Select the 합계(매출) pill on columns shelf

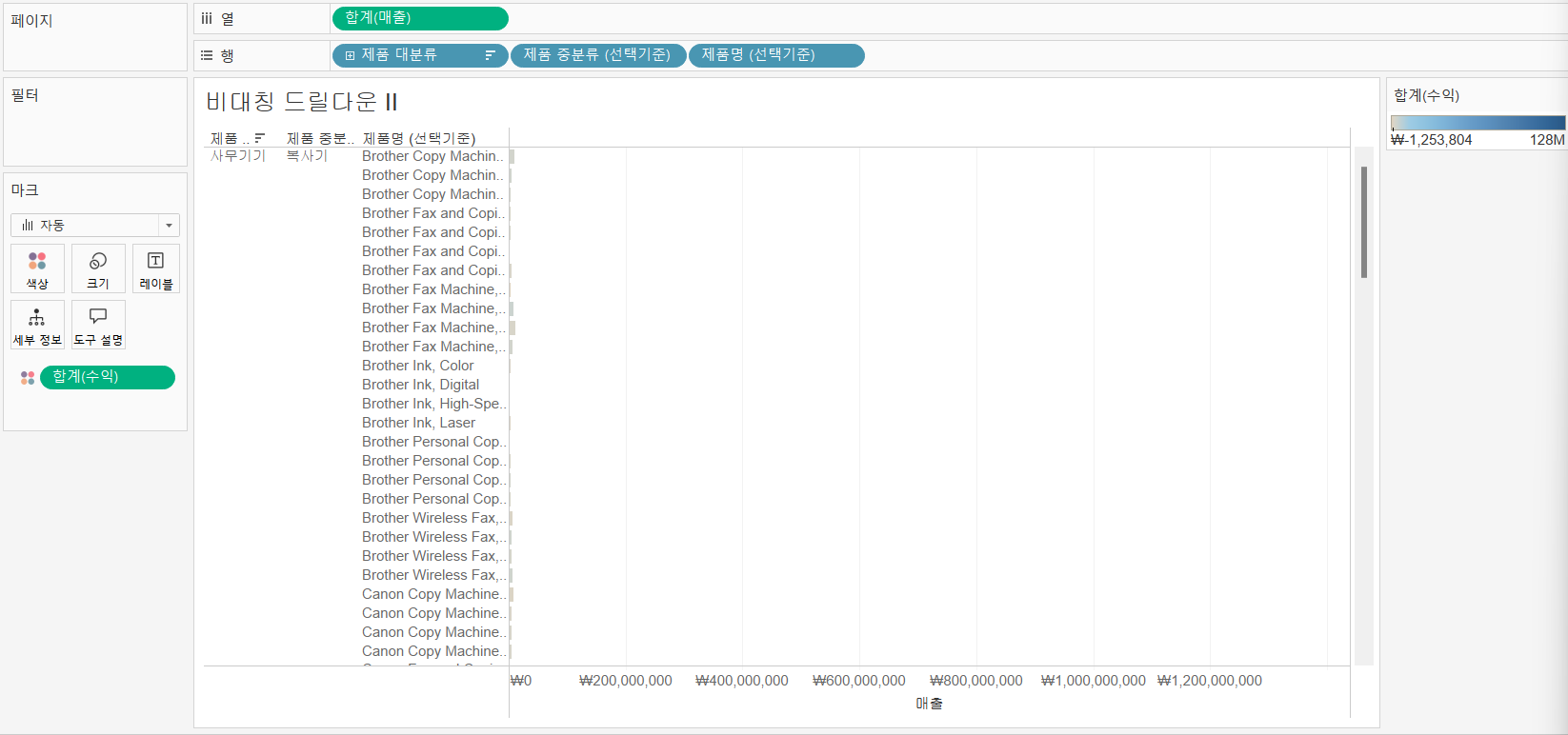pos(420,18)
